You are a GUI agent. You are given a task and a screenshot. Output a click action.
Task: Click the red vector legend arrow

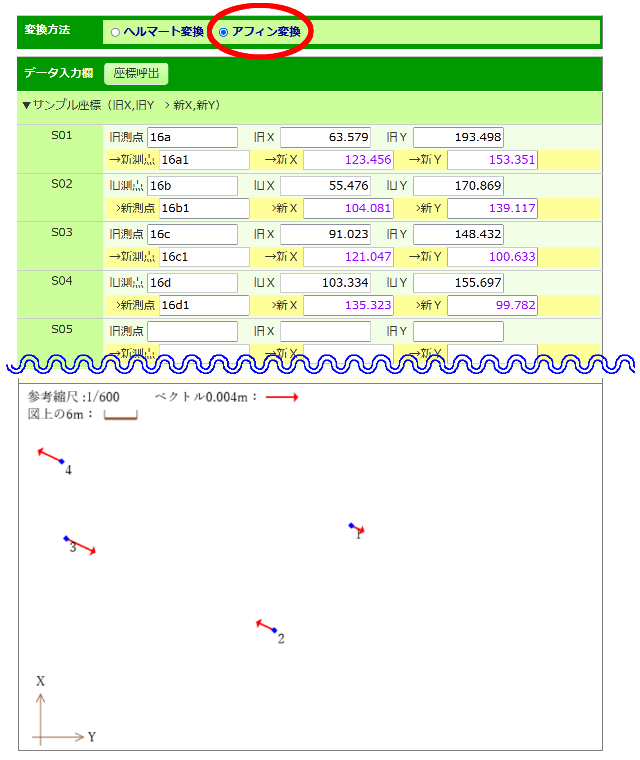282,397
